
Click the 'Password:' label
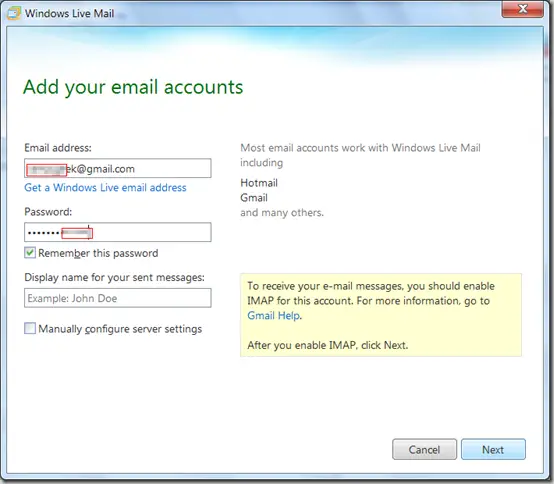click(x=48, y=212)
